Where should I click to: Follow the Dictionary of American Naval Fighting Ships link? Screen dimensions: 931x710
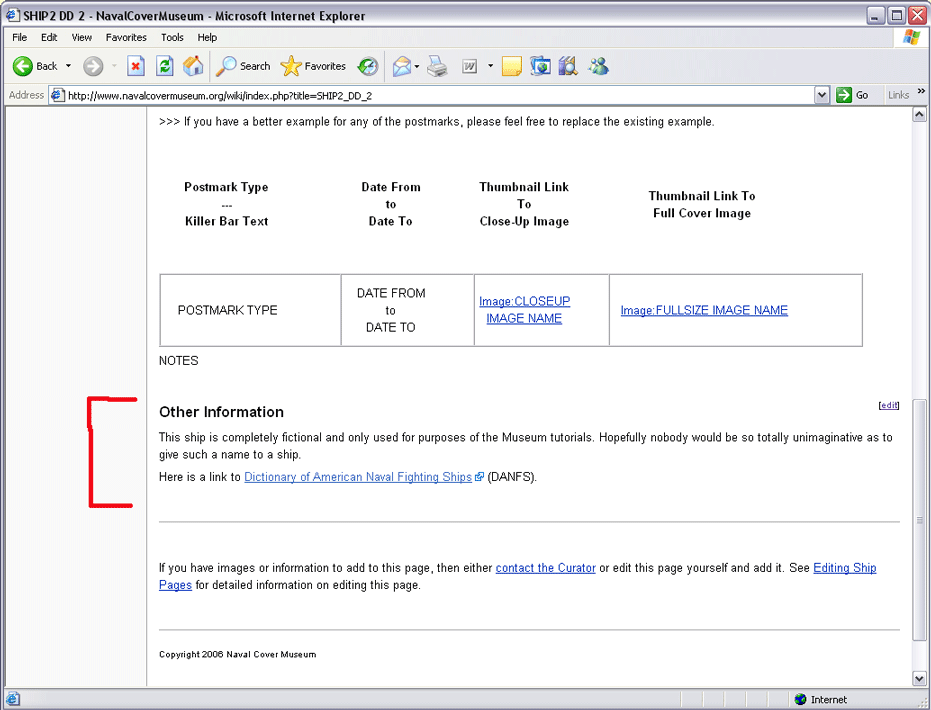pyautogui.click(x=357, y=477)
